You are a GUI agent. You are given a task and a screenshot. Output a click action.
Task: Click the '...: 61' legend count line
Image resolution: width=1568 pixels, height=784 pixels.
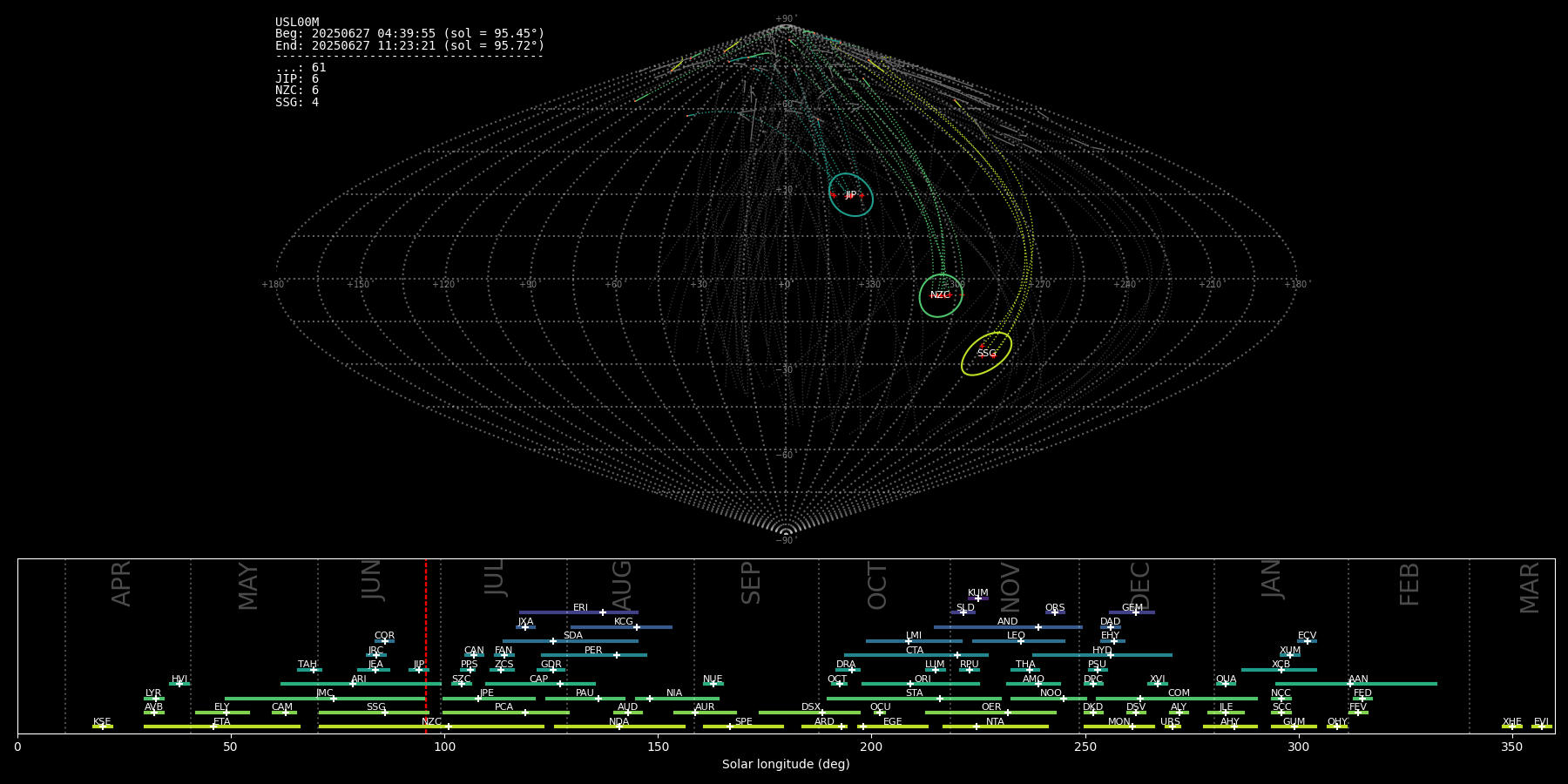pyautogui.click(x=301, y=68)
